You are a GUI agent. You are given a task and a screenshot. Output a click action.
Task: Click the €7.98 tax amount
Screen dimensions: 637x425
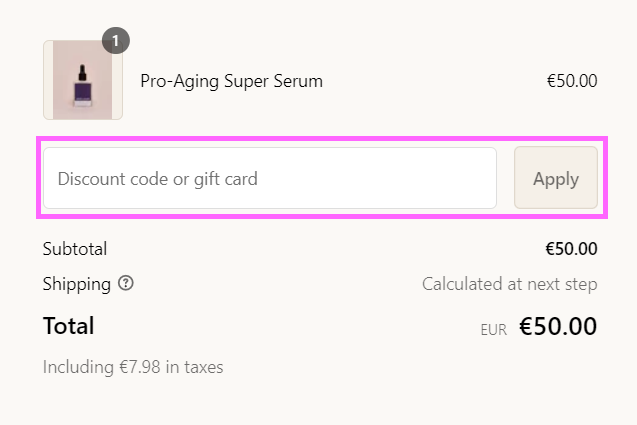point(140,367)
